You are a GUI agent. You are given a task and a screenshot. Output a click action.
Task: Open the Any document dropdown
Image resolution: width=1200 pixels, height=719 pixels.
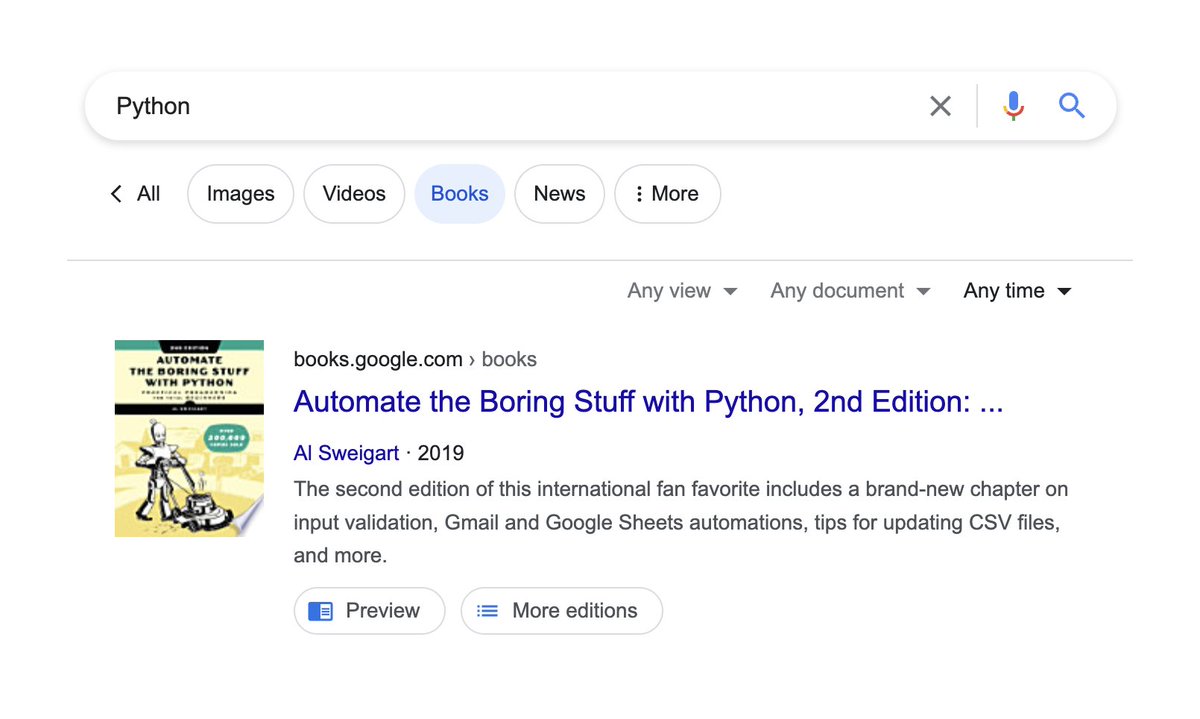point(850,291)
